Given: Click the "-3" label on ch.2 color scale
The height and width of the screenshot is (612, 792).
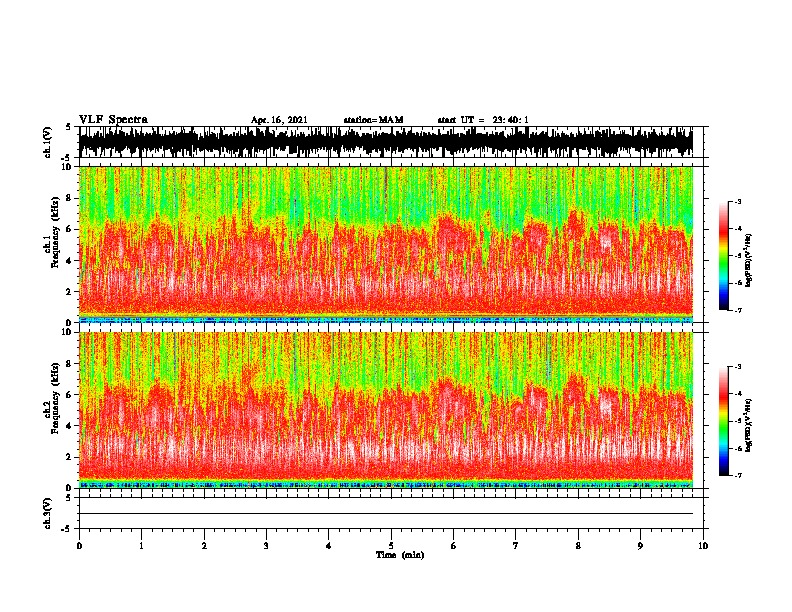Looking at the screenshot, I should [x=737, y=367].
